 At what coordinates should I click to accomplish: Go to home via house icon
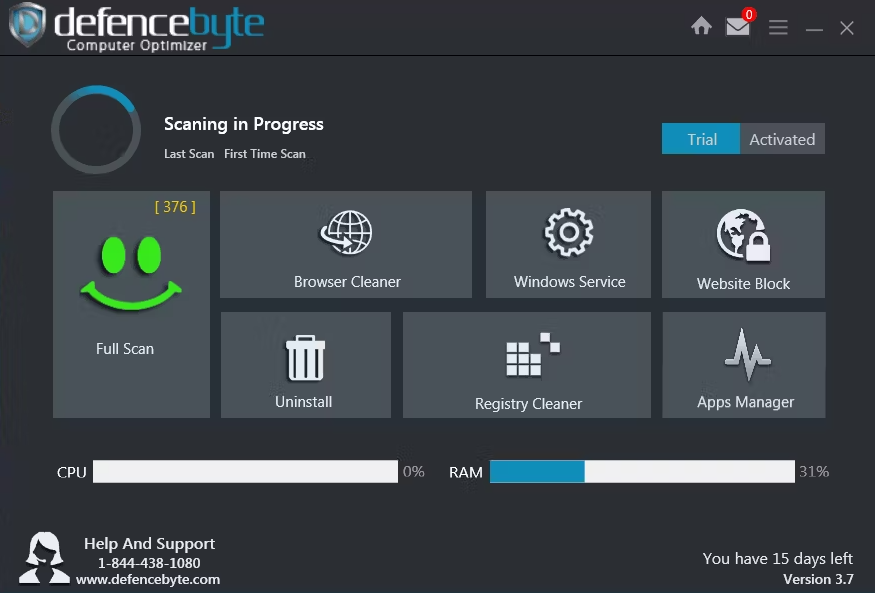pos(701,26)
